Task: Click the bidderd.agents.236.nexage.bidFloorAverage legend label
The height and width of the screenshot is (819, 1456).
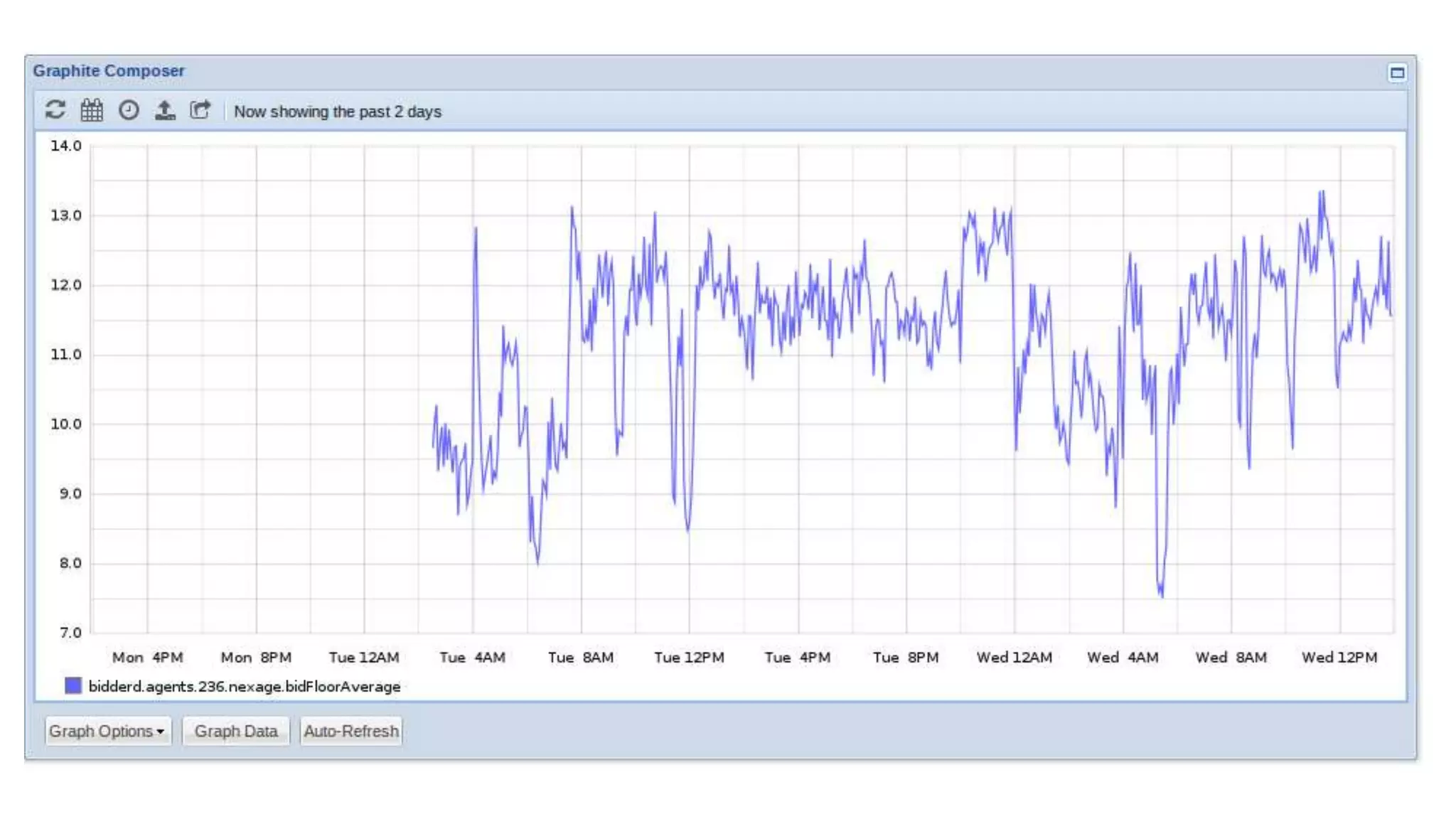Action: click(x=245, y=687)
